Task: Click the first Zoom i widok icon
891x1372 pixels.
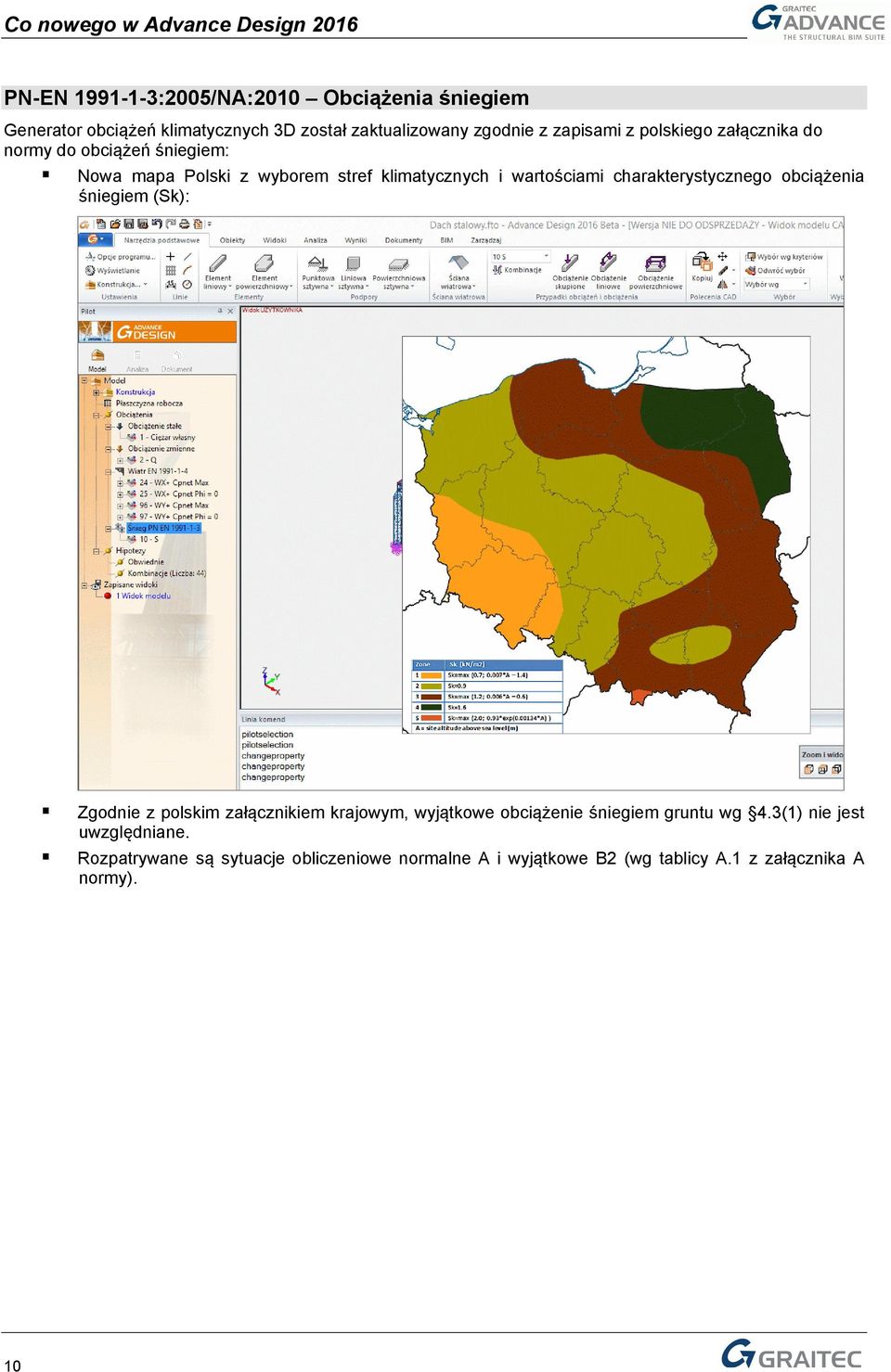Action: (x=808, y=769)
